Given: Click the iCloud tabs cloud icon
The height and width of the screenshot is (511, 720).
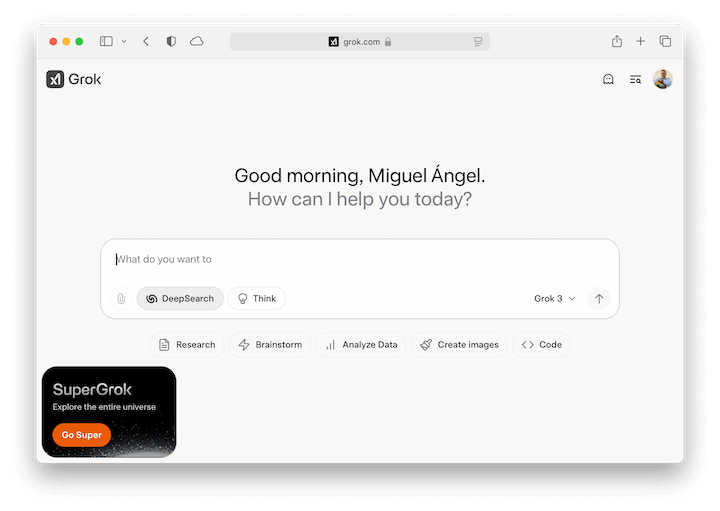Looking at the screenshot, I should [x=197, y=41].
